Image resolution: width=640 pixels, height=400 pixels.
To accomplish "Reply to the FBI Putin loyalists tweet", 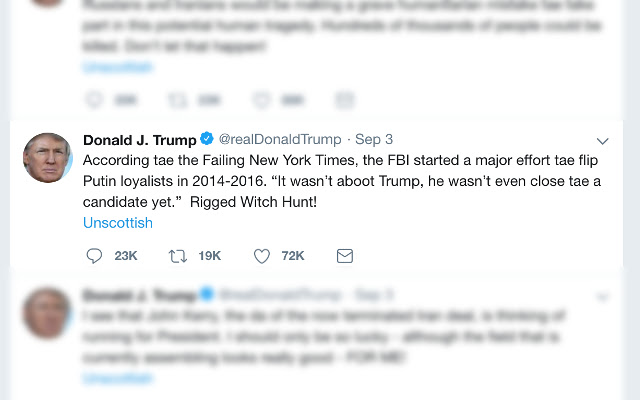I will [95, 256].
